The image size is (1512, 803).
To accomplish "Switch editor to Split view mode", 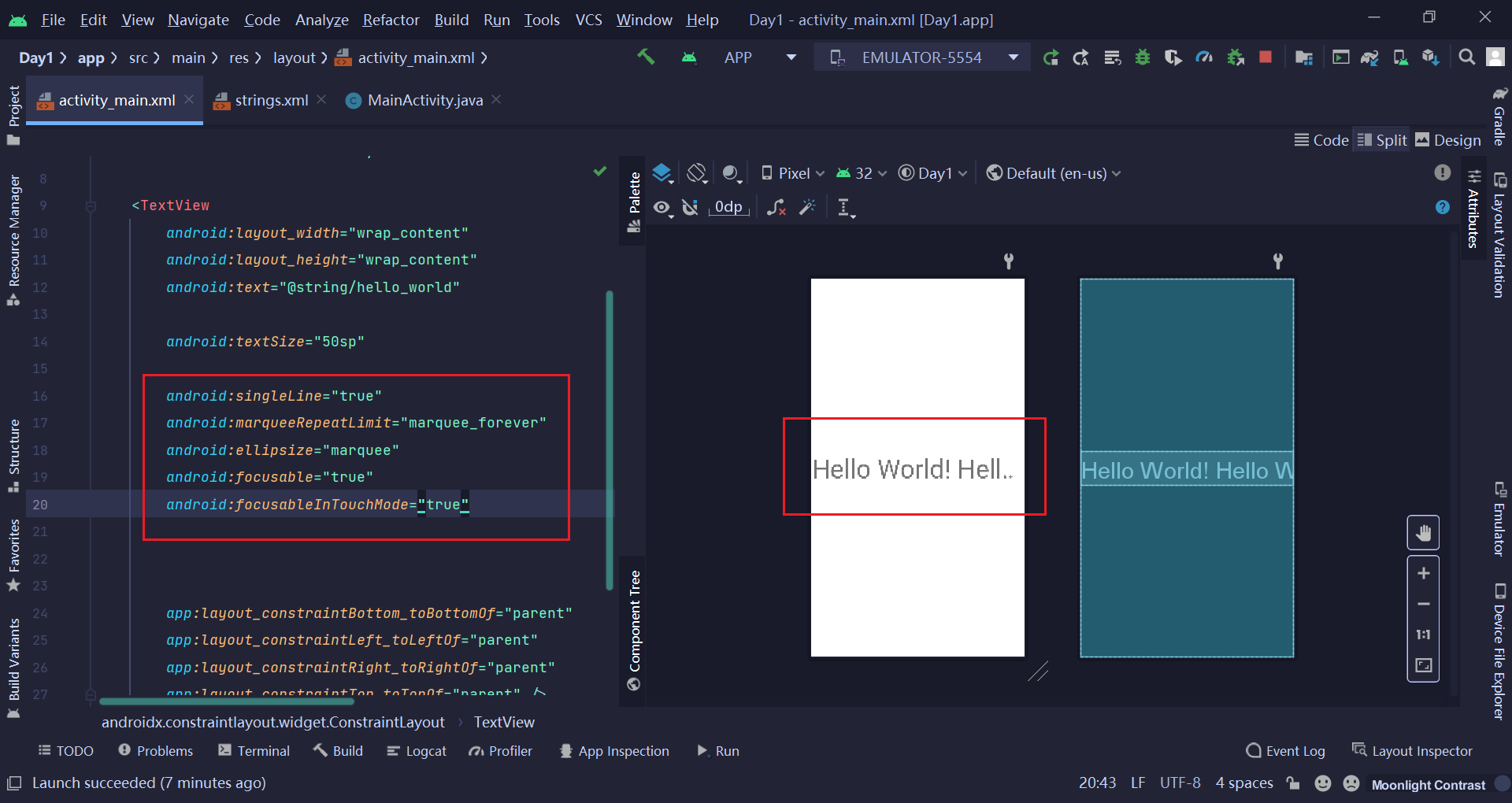I will click(x=1382, y=140).
